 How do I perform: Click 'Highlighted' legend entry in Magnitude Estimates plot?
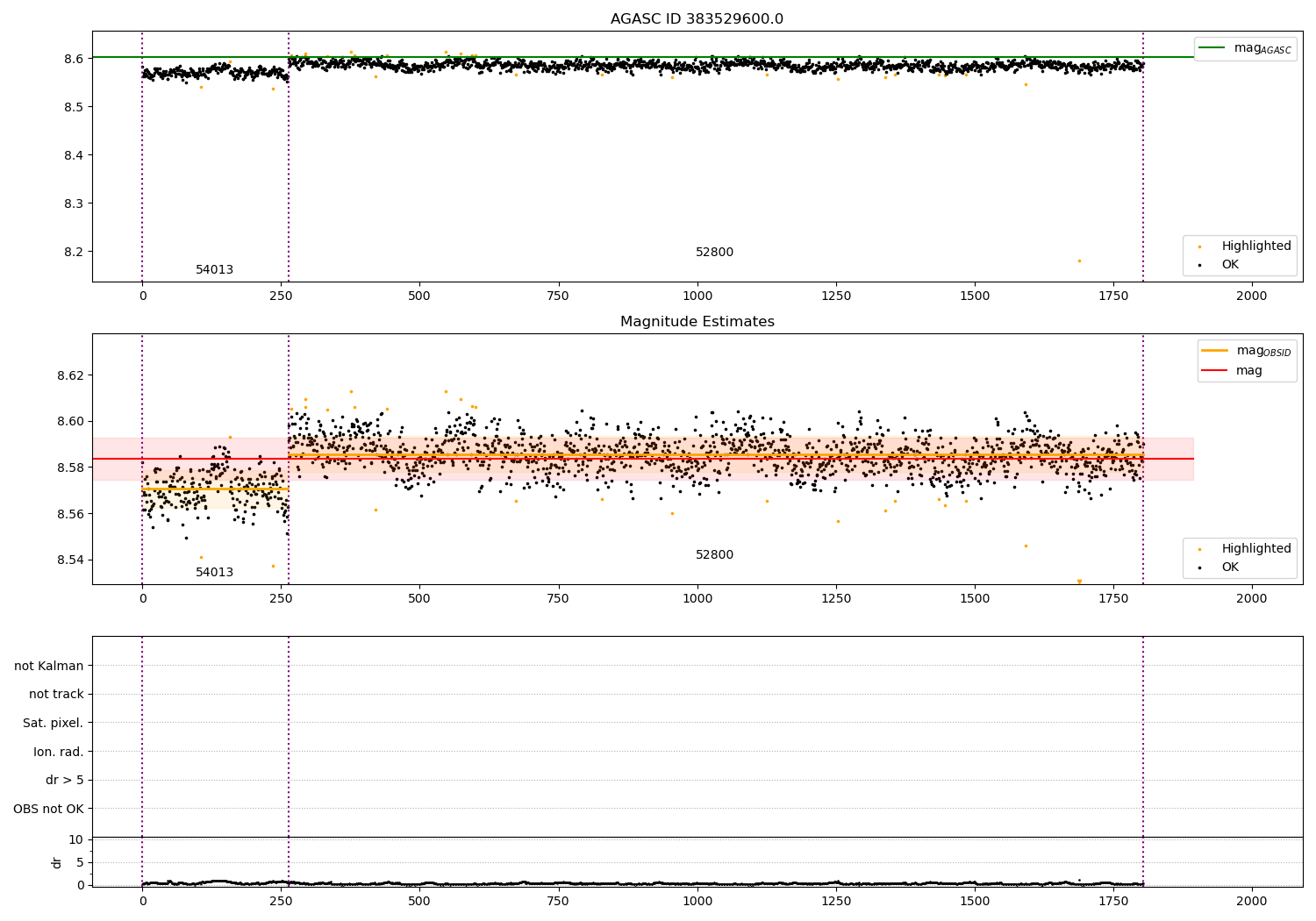1256,549
